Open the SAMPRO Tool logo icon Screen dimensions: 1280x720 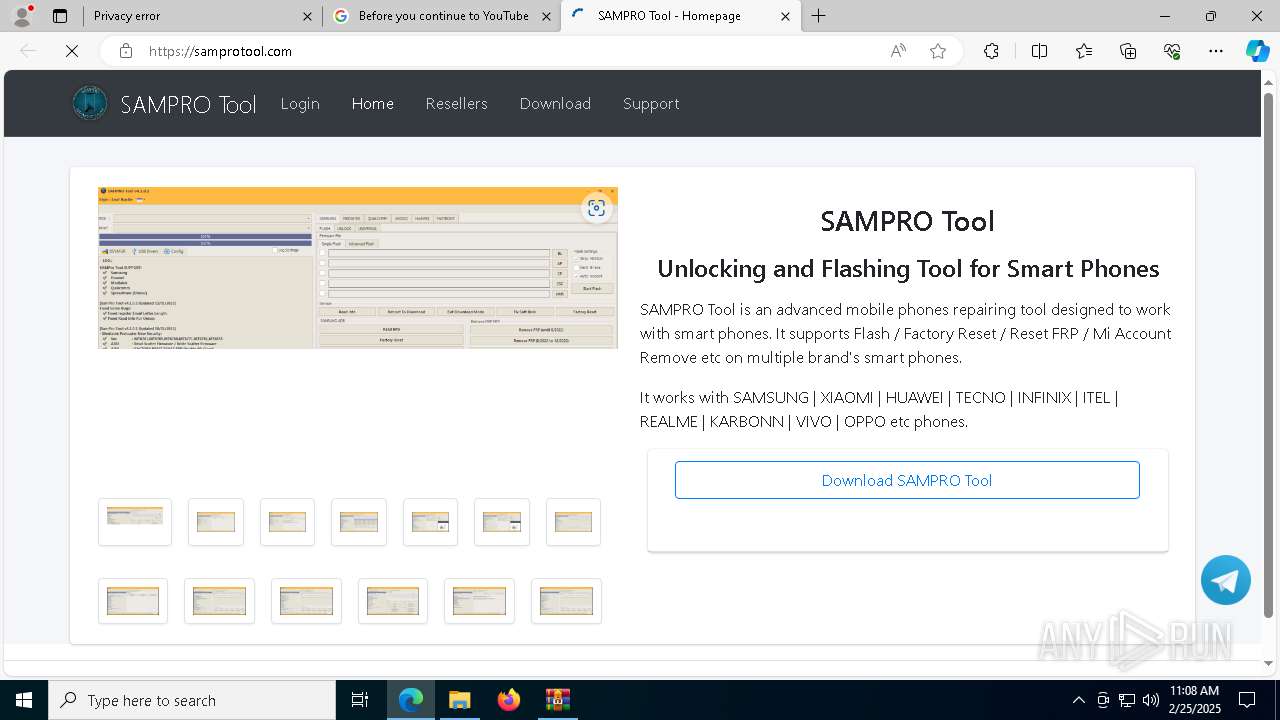tap(90, 103)
